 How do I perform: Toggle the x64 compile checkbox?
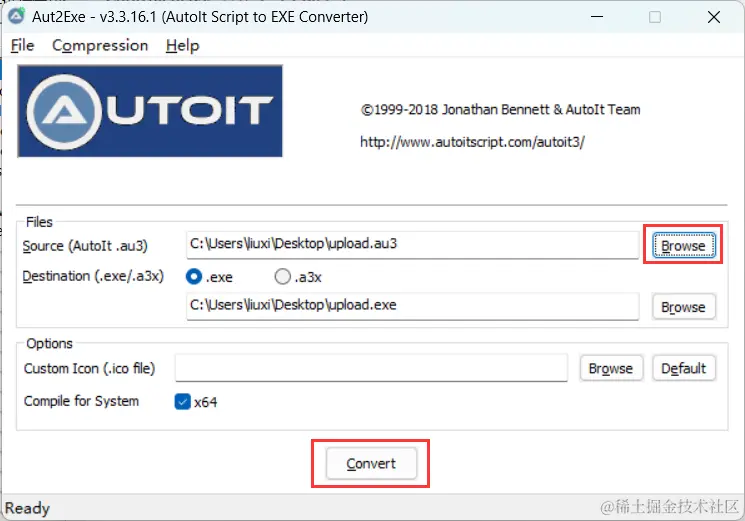pos(182,402)
